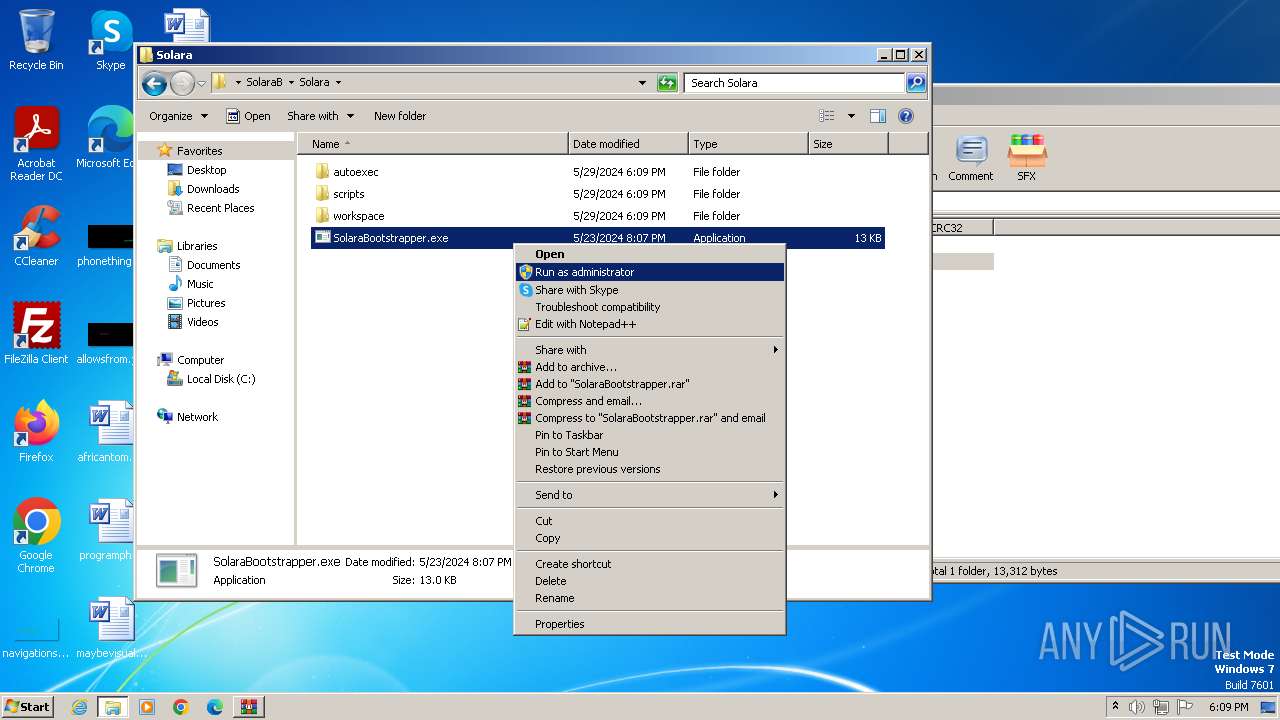Select the workspace folder

pos(359,216)
